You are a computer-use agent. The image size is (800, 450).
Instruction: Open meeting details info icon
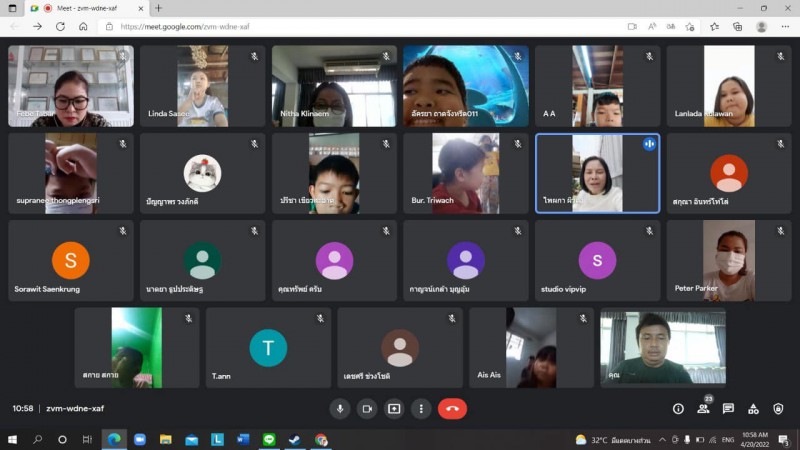point(678,408)
